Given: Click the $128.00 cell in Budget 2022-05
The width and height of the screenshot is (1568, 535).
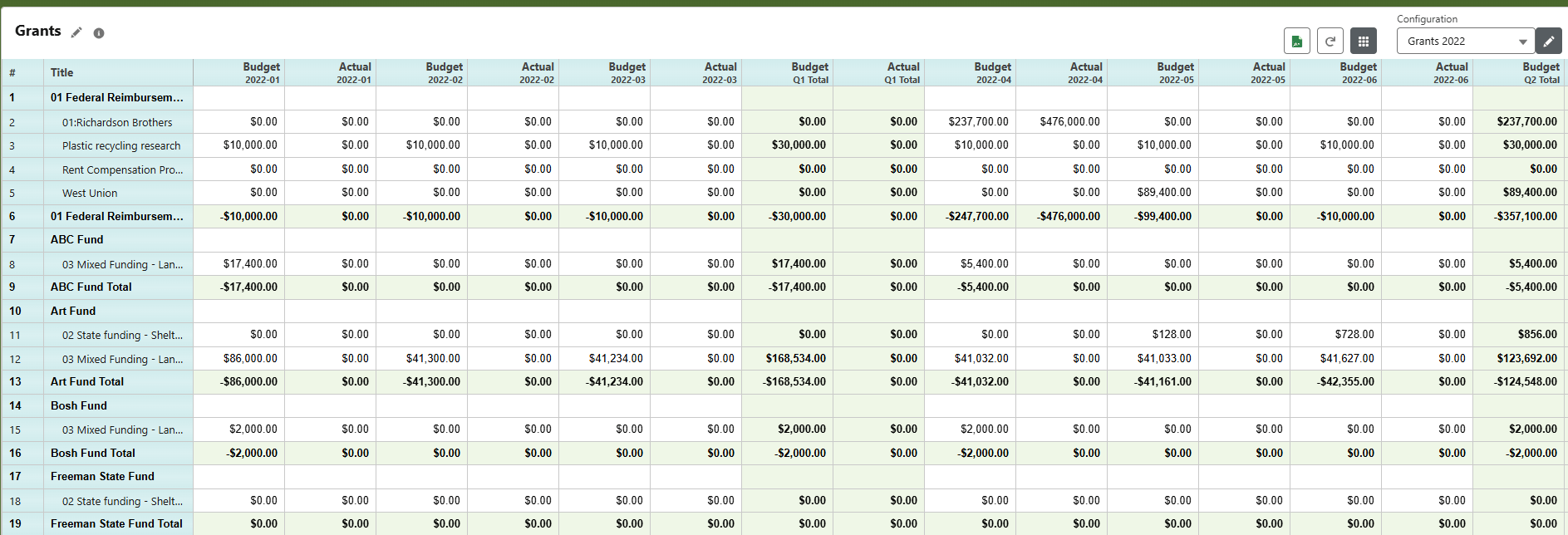Looking at the screenshot, I should [1153, 334].
